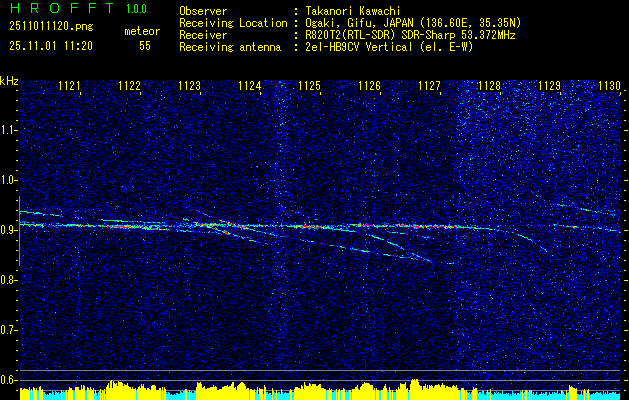Click time marker 1127
The width and height of the screenshot is (629, 400).
tap(429, 86)
